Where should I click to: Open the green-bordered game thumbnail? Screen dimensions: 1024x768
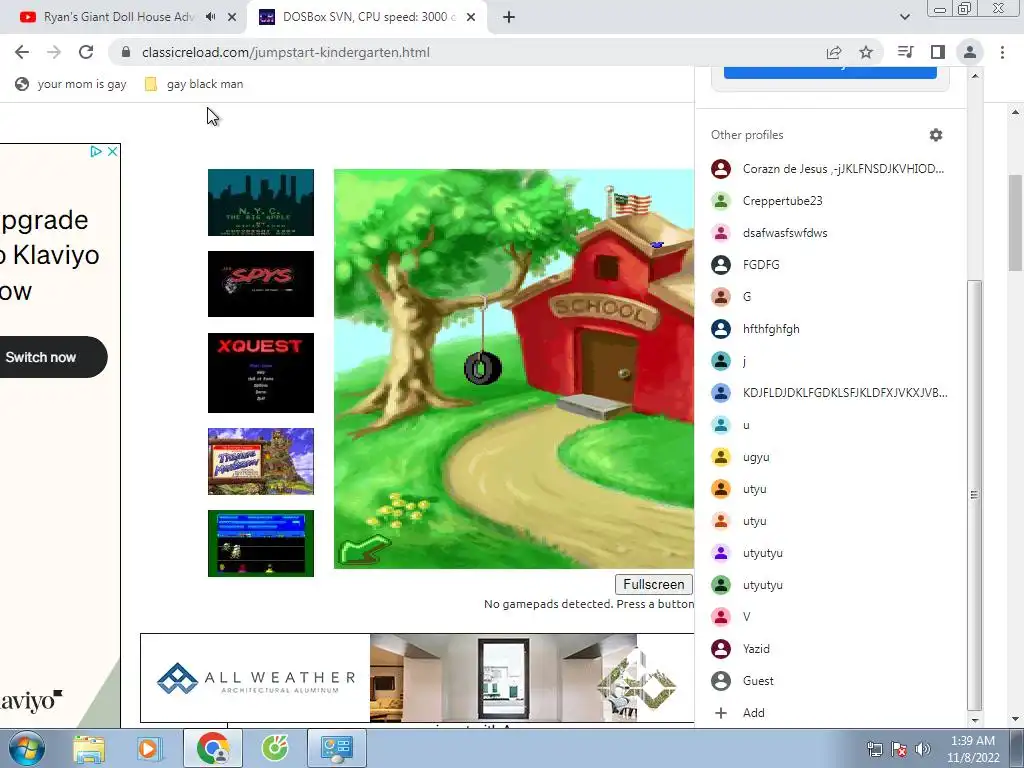point(261,543)
